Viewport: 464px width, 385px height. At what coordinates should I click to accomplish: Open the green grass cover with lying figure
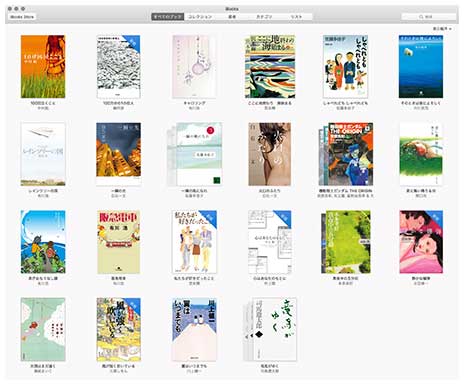(421, 154)
